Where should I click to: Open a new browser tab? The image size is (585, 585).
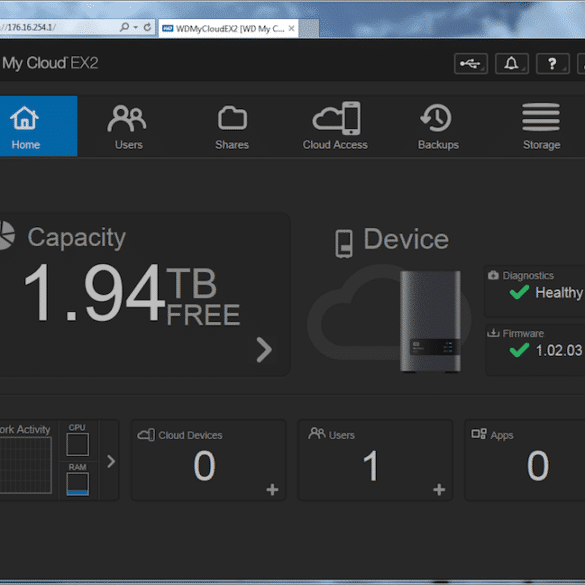[x=309, y=29]
